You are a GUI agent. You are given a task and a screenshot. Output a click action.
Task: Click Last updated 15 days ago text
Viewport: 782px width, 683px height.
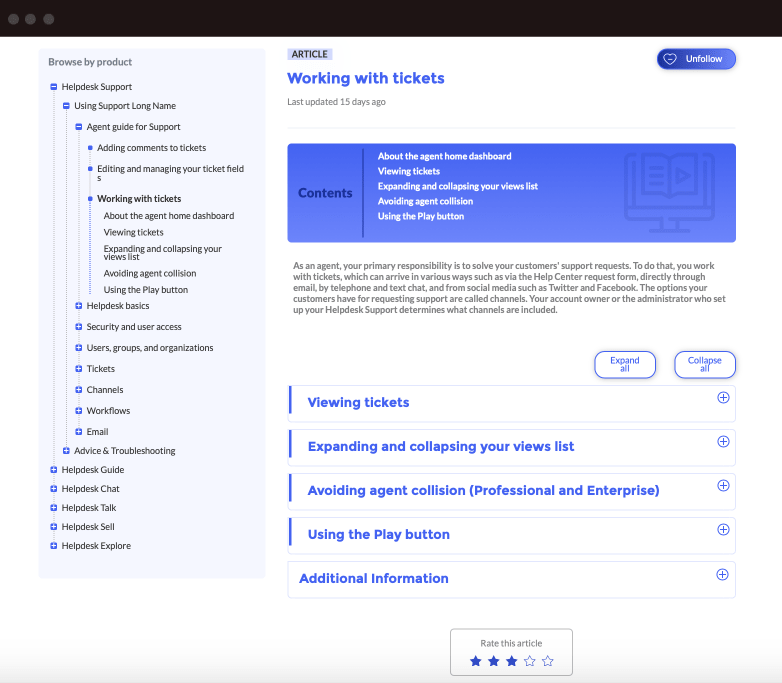(x=336, y=102)
